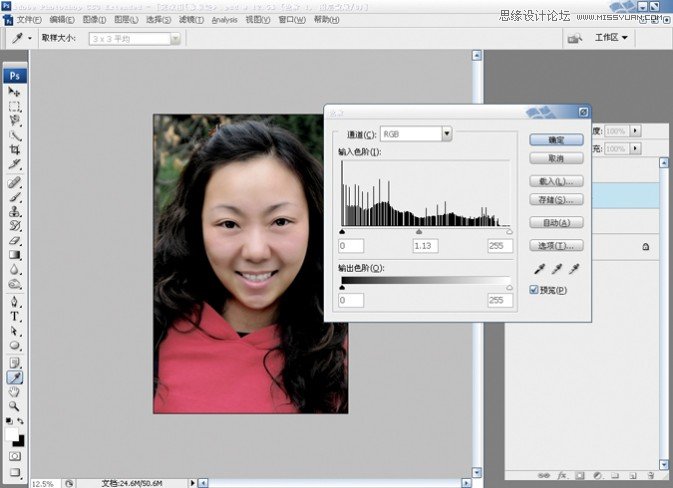Click the 载入(L)... load button
Screen dimensions: 673x488
(x=556, y=182)
